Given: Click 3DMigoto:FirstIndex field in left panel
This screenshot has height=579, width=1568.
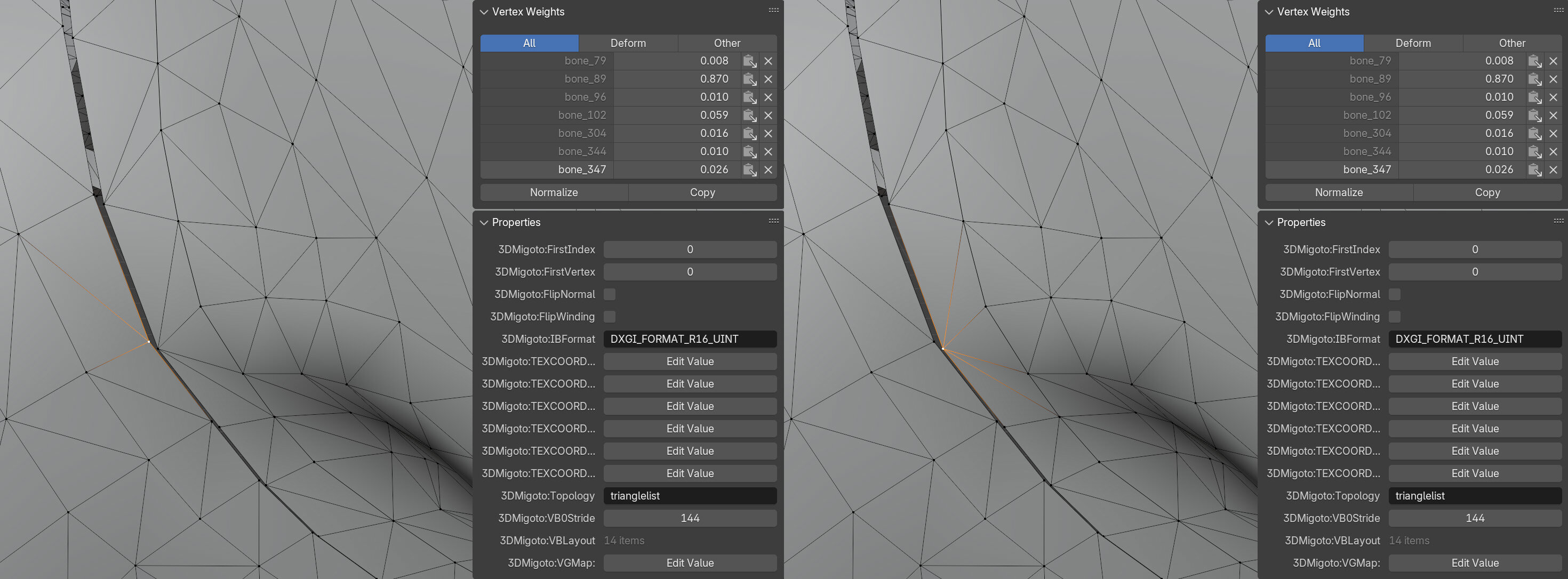Looking at the screenshot, I should click(690, 250).
